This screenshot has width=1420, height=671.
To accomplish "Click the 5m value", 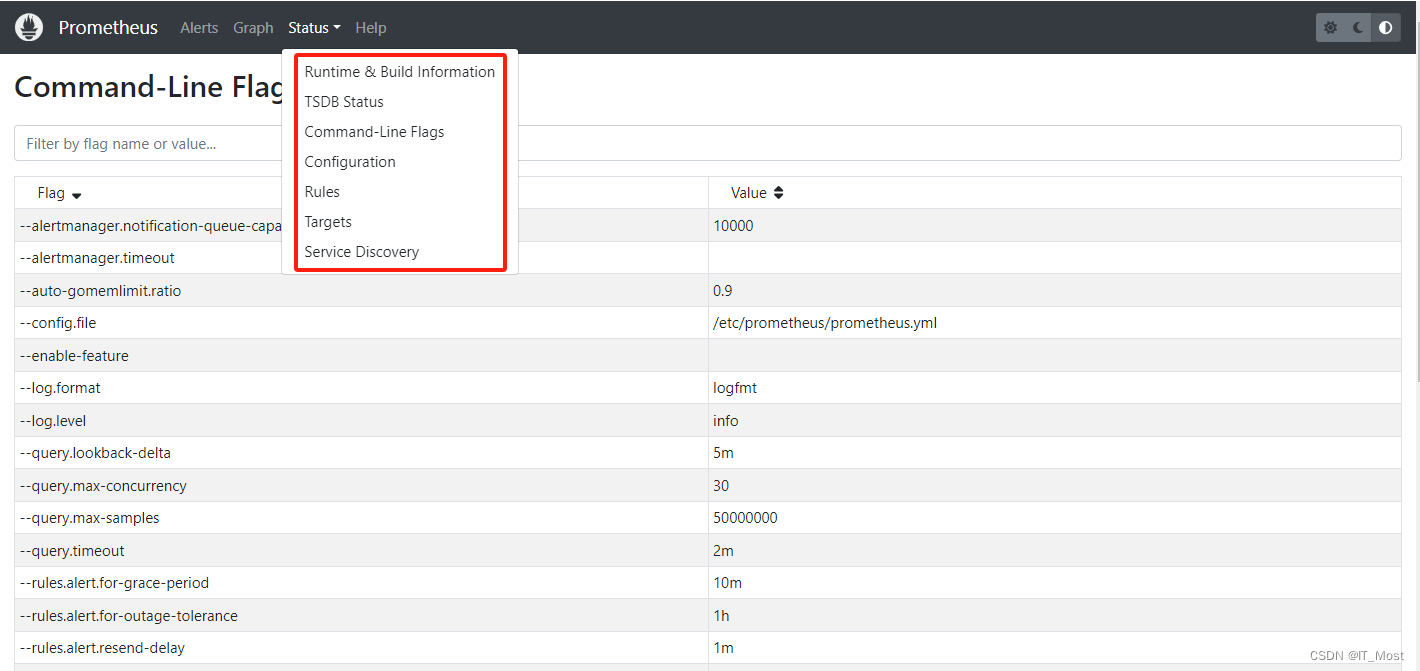I will pos(723,453).
